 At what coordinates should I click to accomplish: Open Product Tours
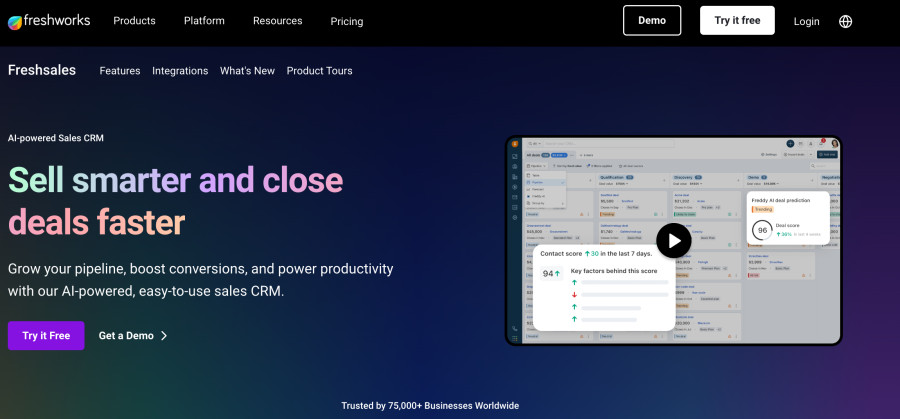point(319,71)
